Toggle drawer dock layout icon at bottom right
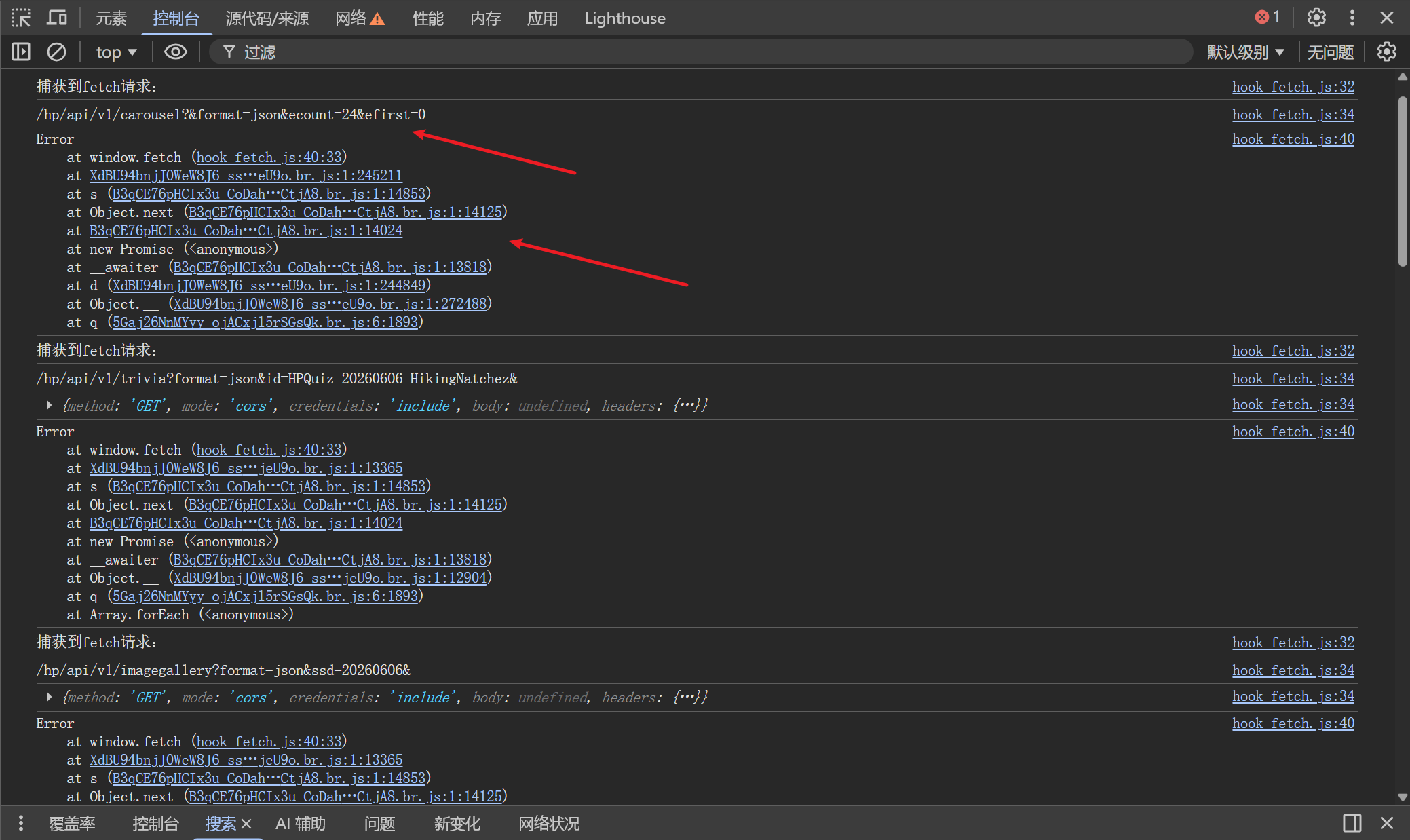1410x840 pixels. coord(1352,823)
